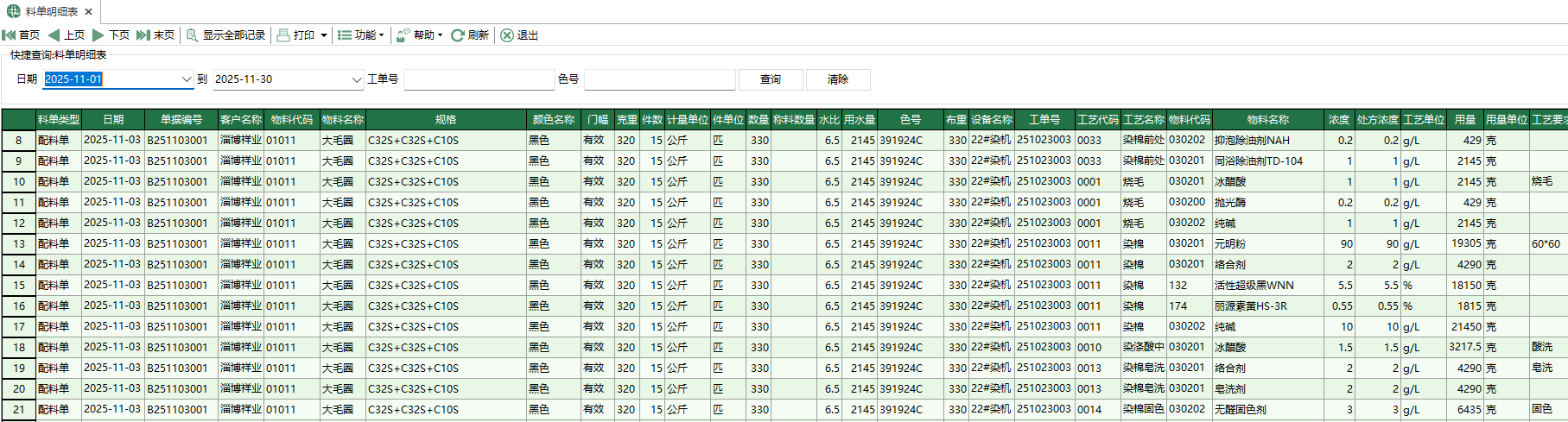This screenshot has width=1568, height=422.
Task: Click the exit (退出) icon
Action: [507, 35]
